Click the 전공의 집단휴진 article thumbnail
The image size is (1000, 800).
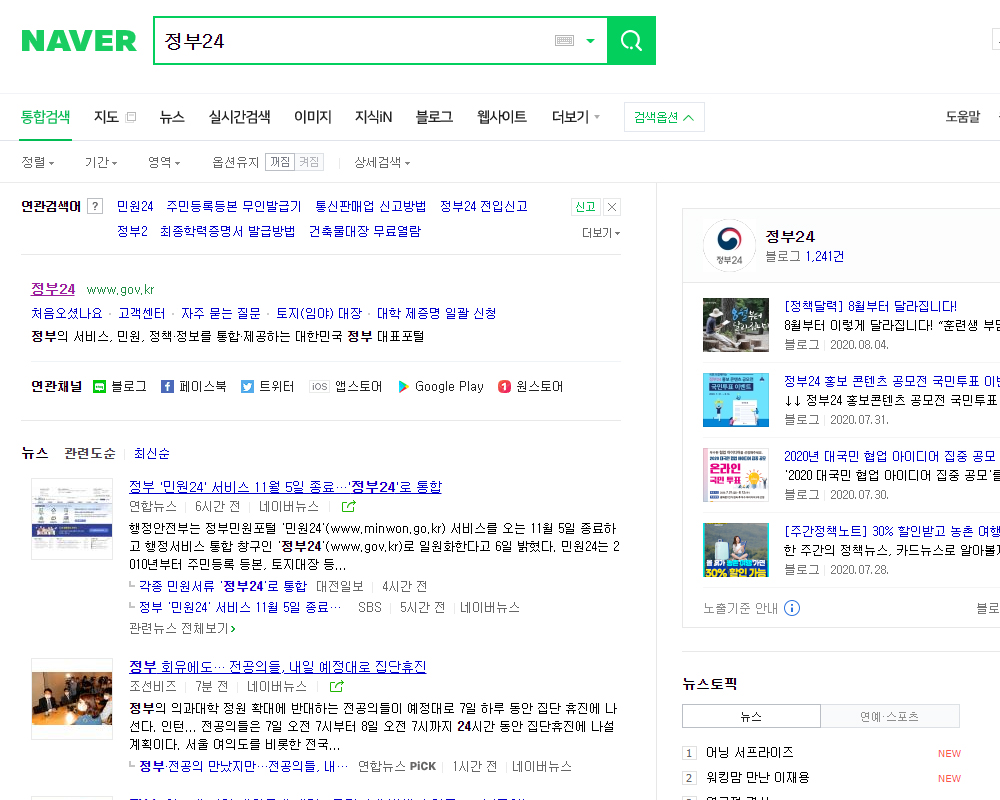click(x=72, y=699)
